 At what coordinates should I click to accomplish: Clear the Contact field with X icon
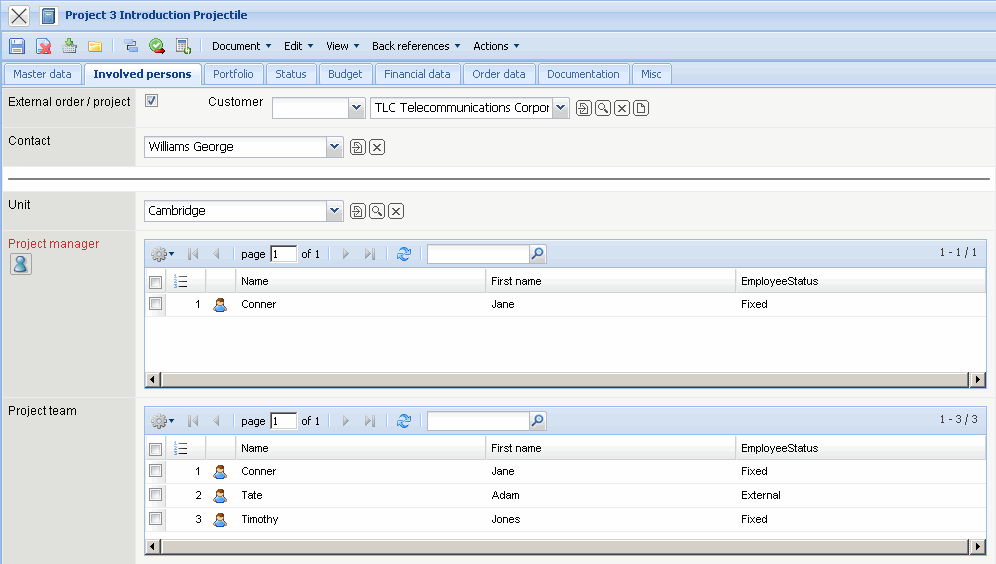377,148
